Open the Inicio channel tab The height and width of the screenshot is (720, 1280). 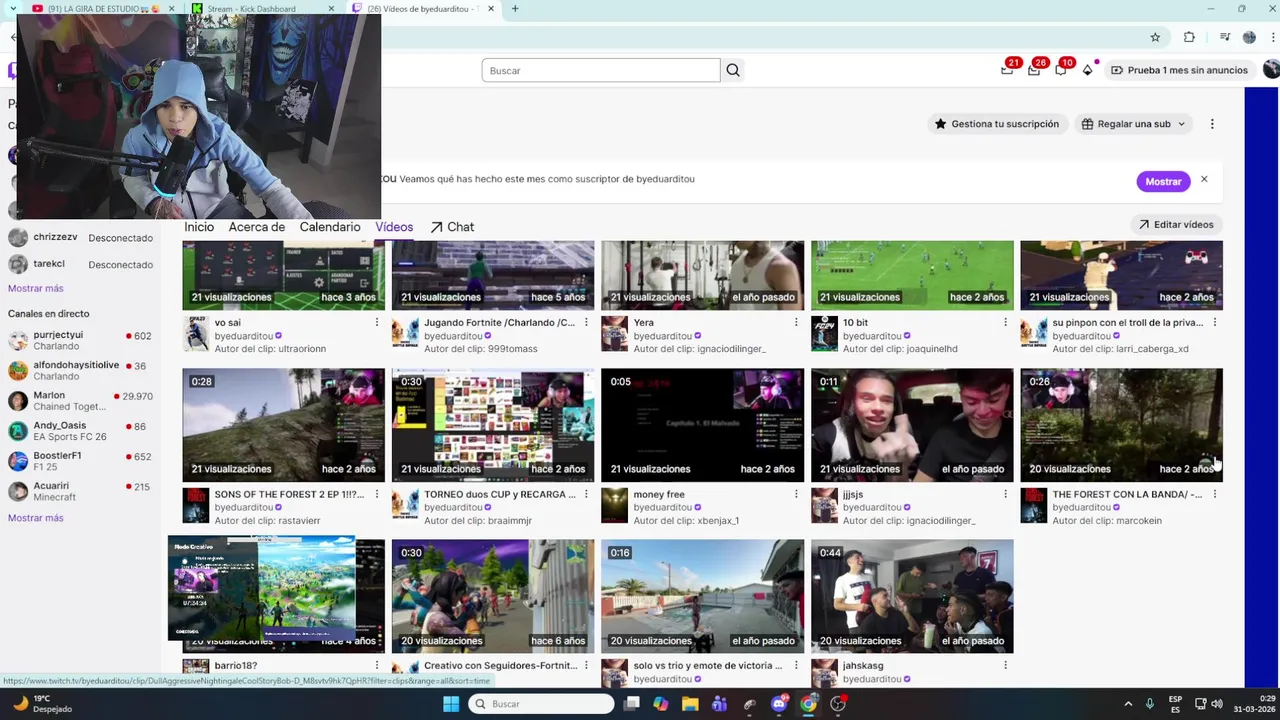(x=199, y=227)
